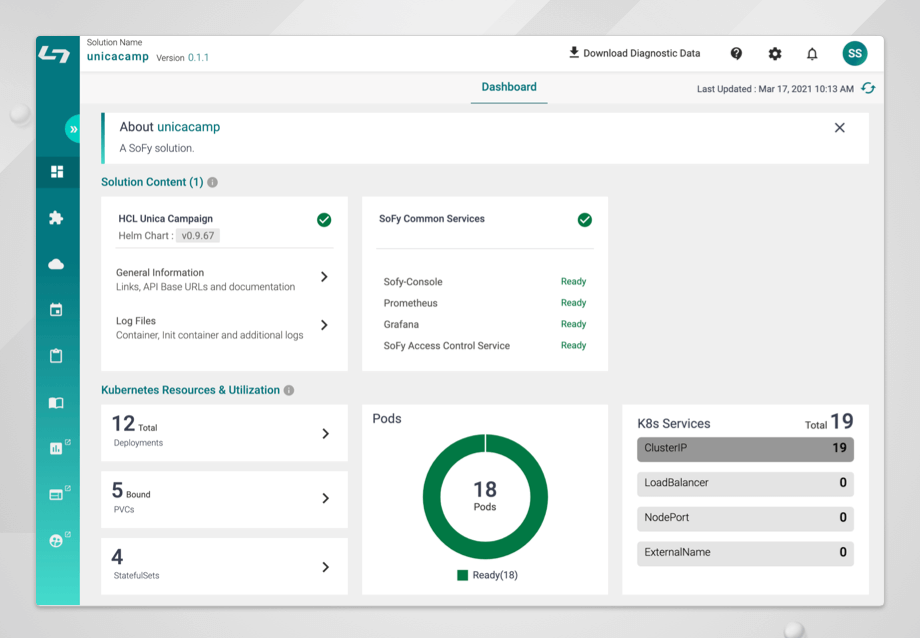The image size is (920, 638).
Task: Expand the StatefulSets details chevron
Action: pos(325,566)
